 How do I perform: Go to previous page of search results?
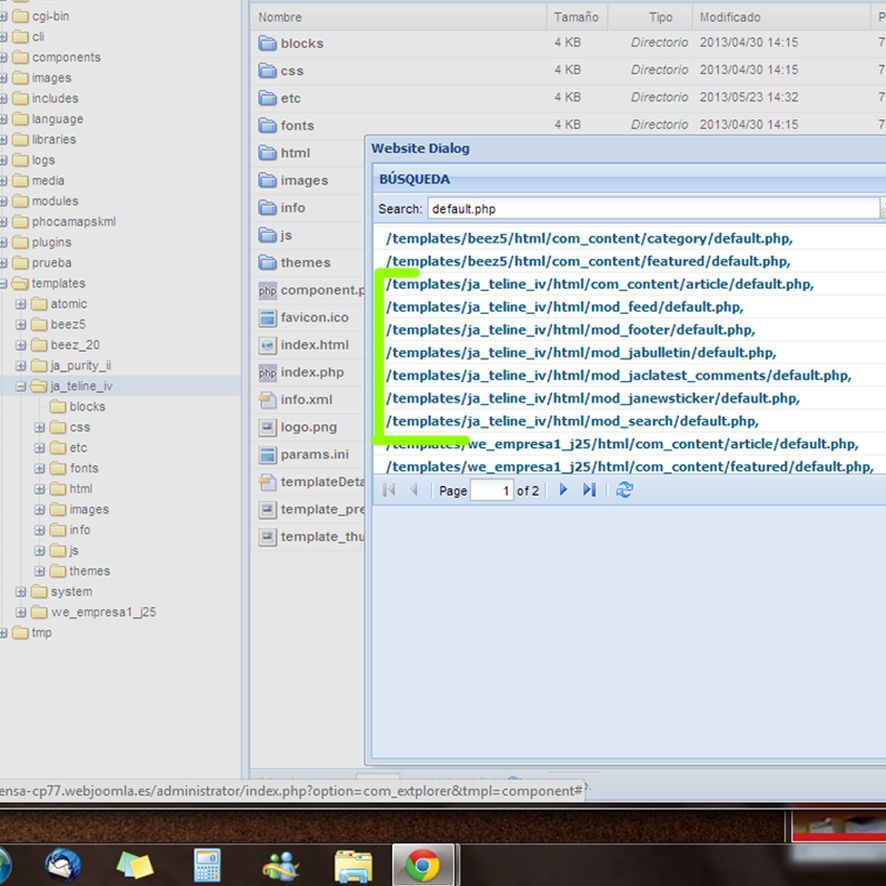point(414,490)
